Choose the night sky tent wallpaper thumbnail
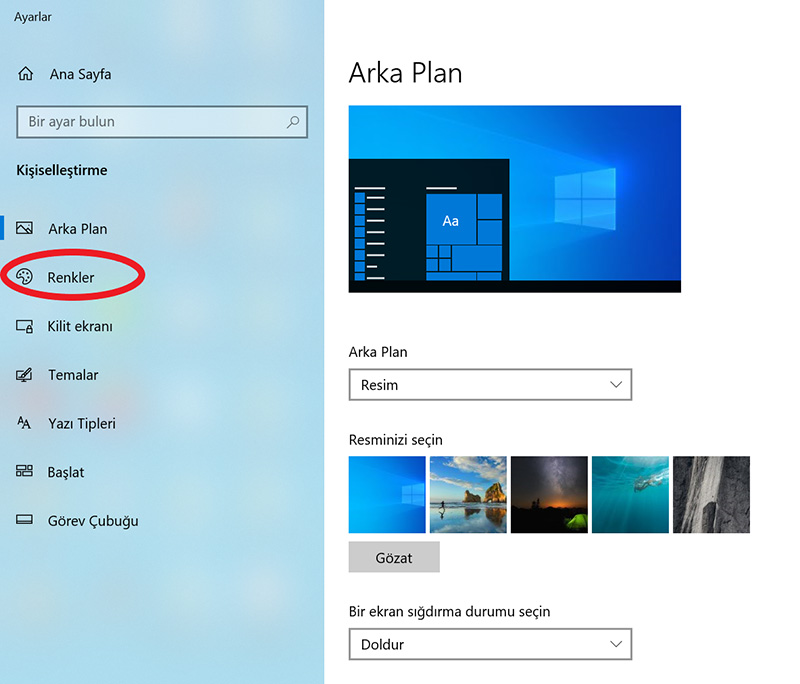 pos(549,495)
